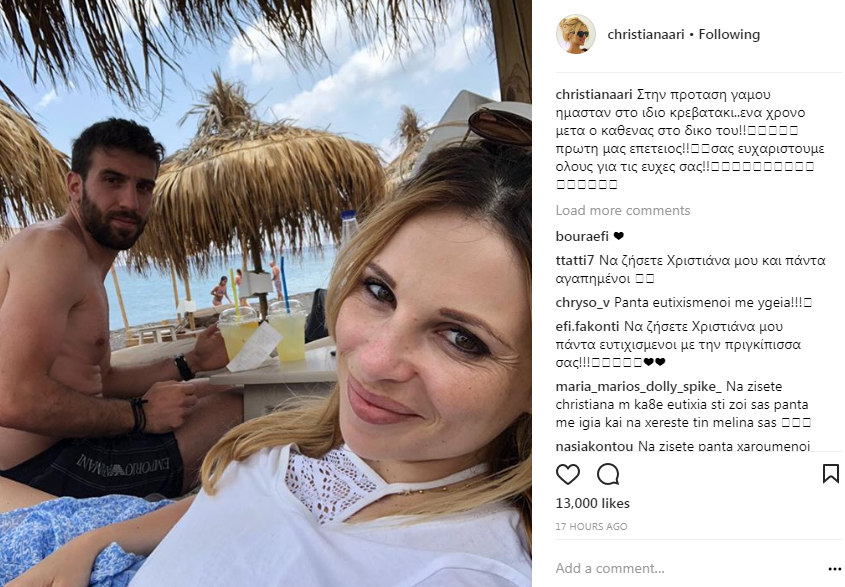Viewport: 845px width, 587px height.
Task: Expand Load more comments
Action: [x=623, y=210]
